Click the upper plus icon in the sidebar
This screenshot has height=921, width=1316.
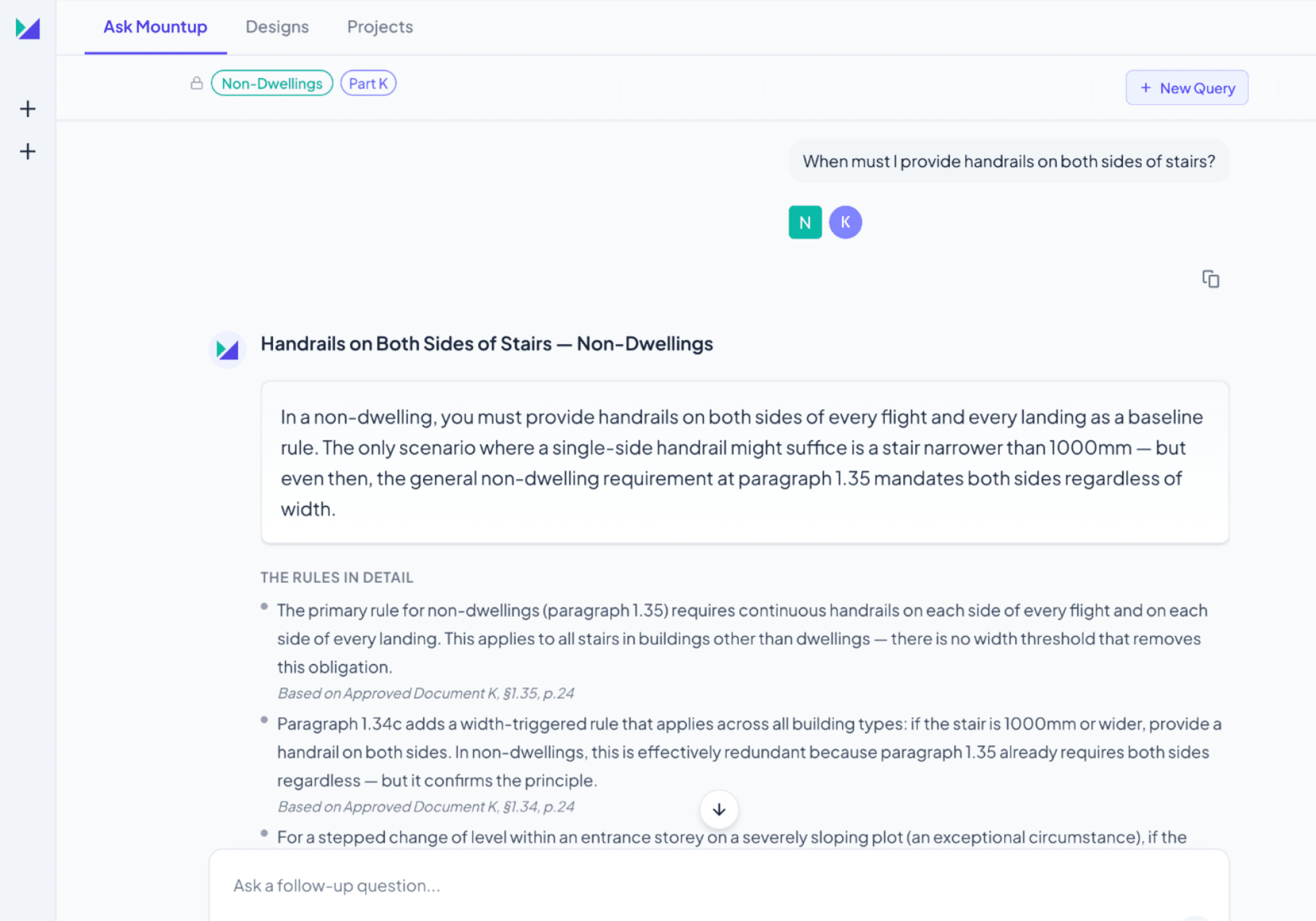click(x=27, y=109)
